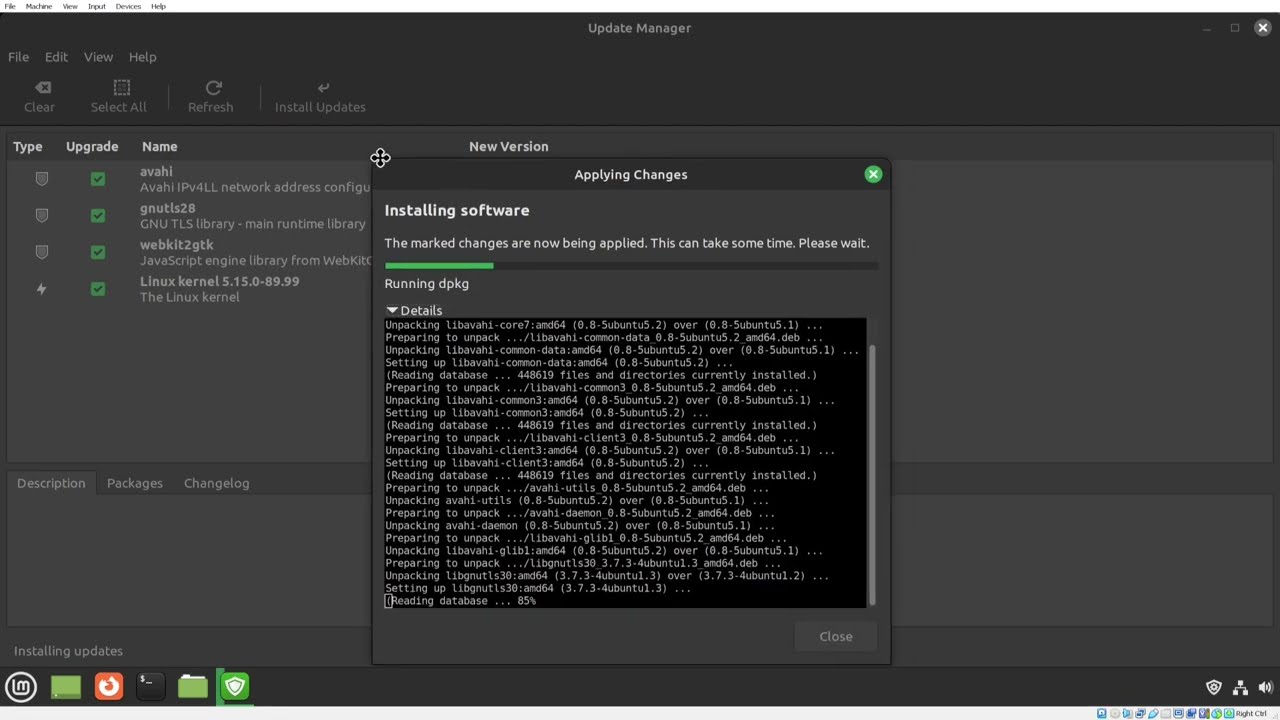Image resolution: width=1280 pixels, height=720 pixels.
Task: Open Terminal from the taskbar
Action: click(x=150, y=686)
